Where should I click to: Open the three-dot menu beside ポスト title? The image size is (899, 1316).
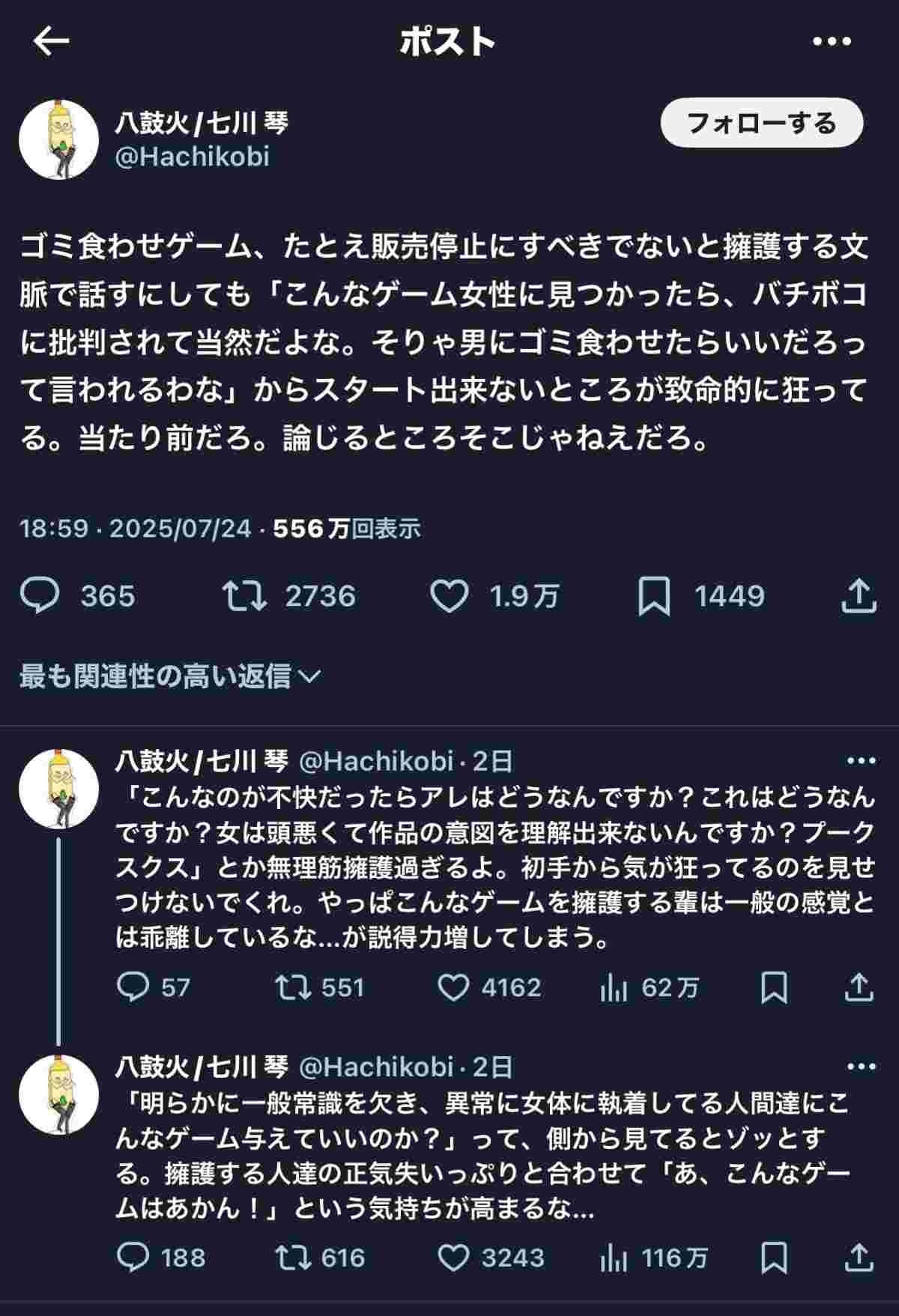(x=832, y=42)
